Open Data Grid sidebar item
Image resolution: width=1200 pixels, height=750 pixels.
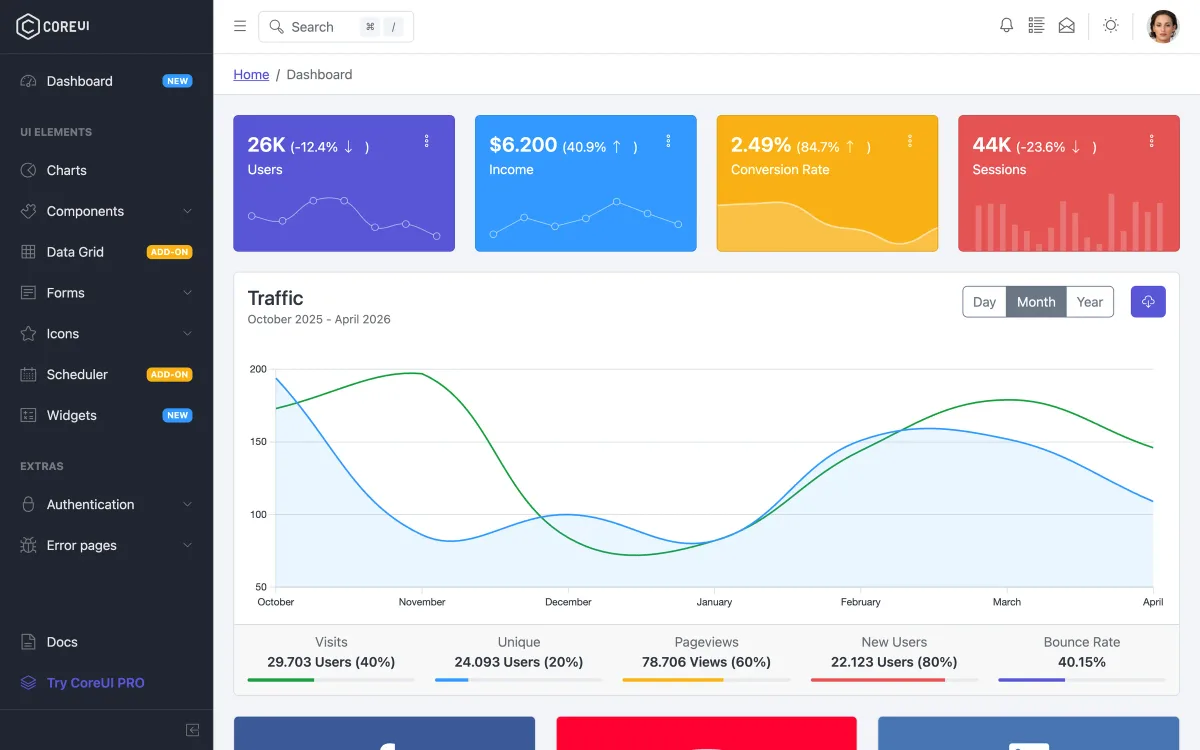[106, 252]
